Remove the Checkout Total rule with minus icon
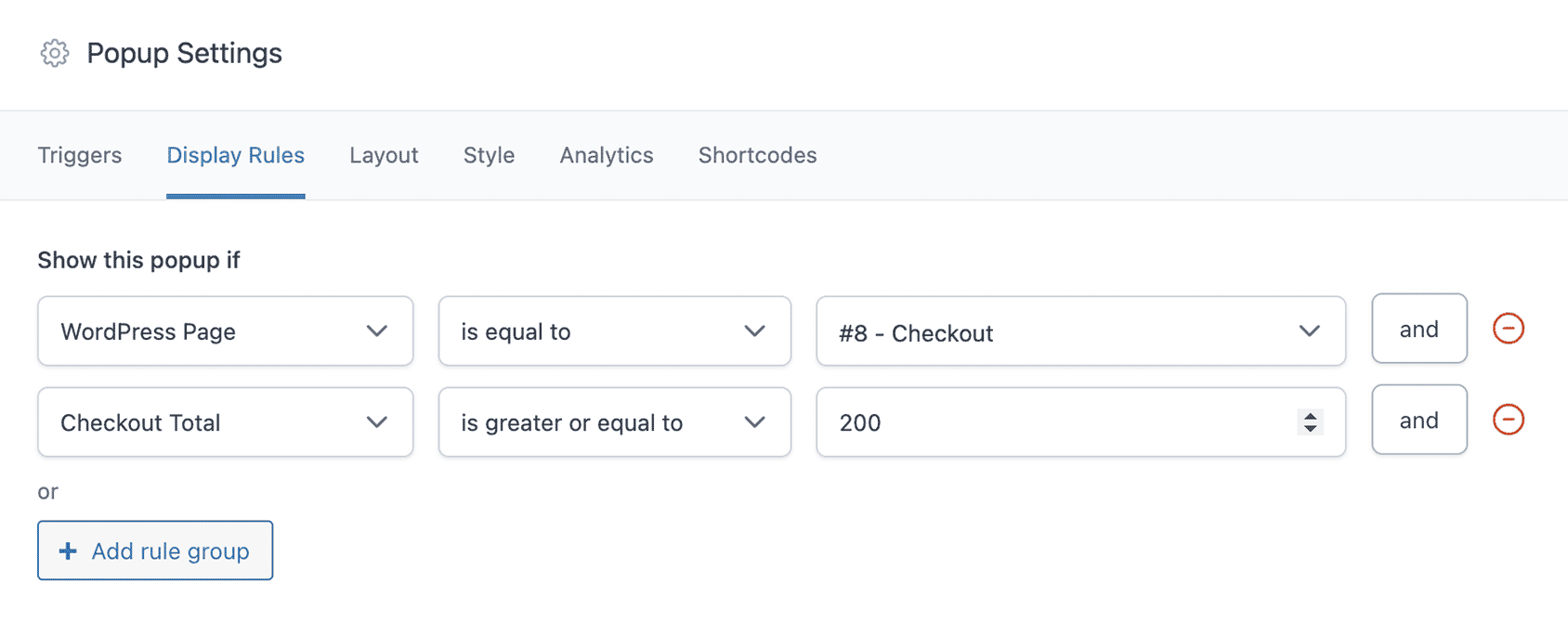 tap(1508, 420)
